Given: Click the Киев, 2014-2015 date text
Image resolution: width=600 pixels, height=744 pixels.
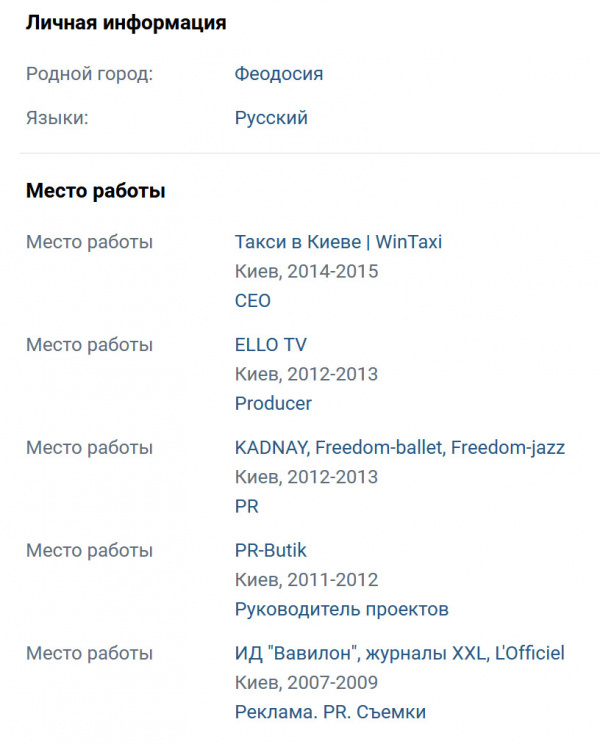Looking at the screenshot, I should [x=306, y=271].
